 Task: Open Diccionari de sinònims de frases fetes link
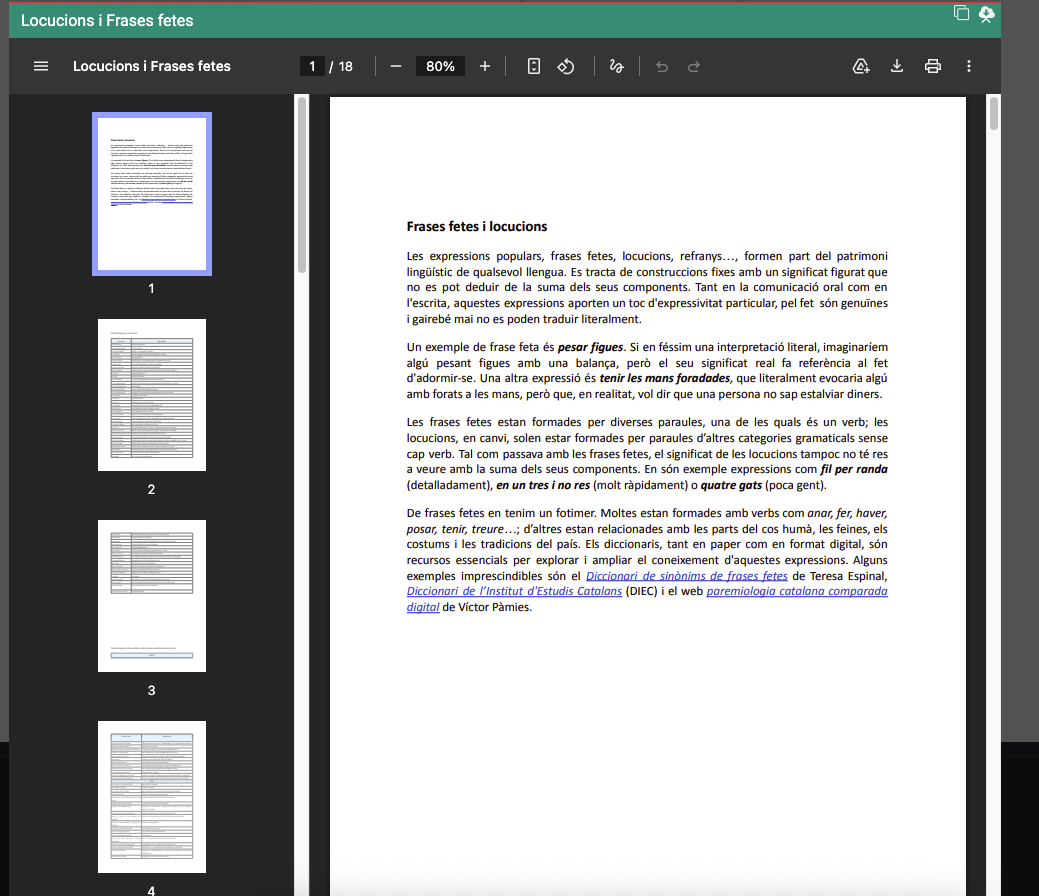coord(686,576)
